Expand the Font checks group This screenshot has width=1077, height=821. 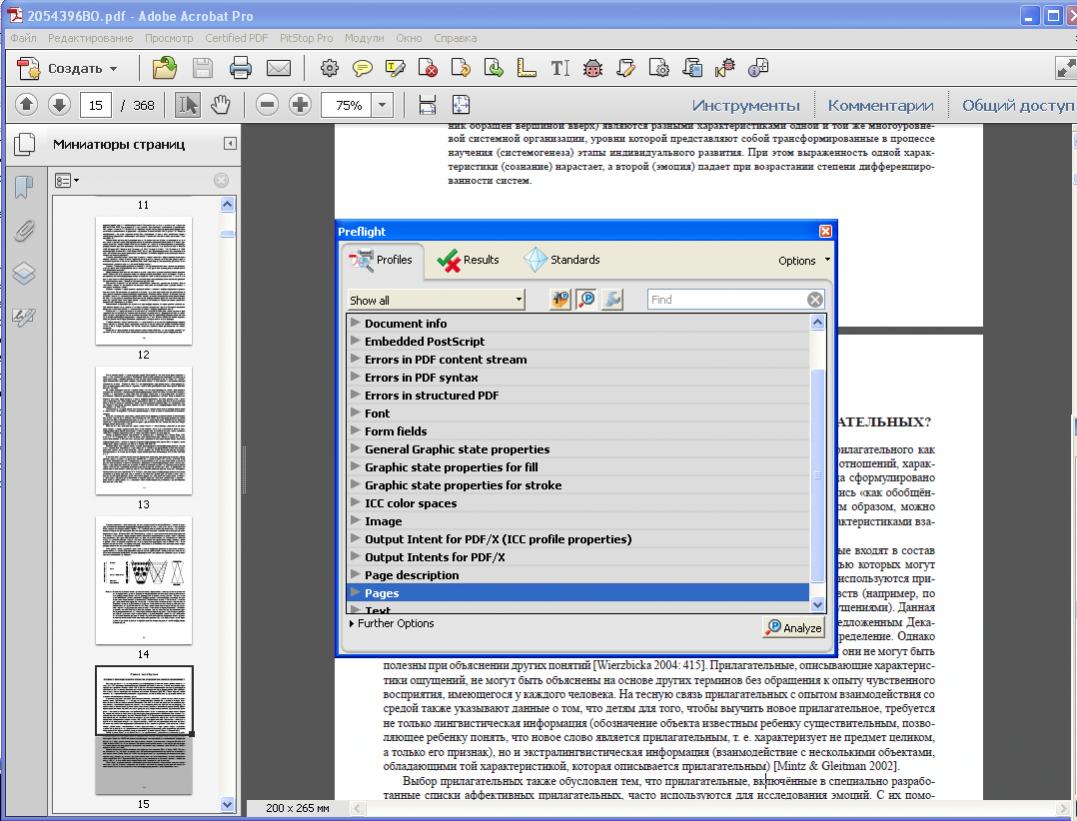click(355, 412)
